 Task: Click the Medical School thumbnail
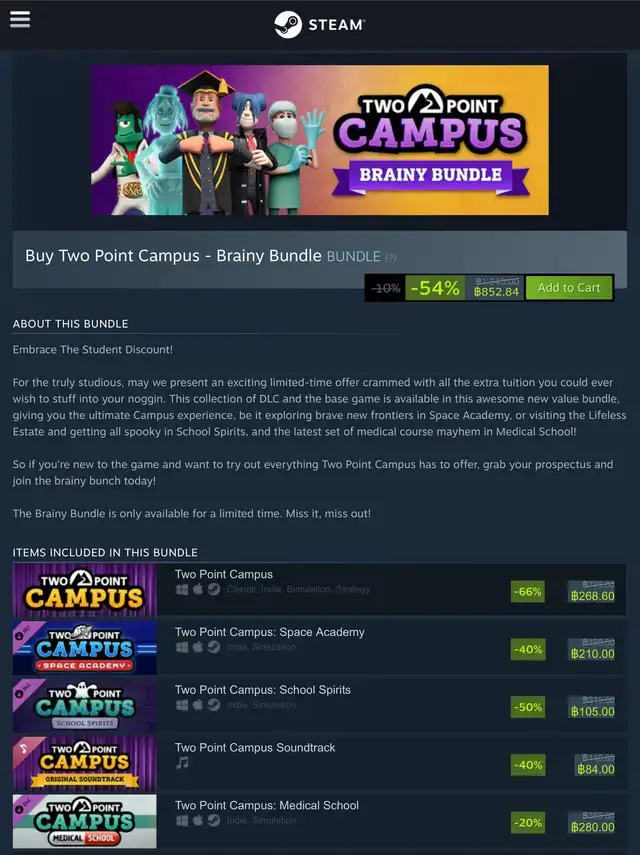click(x=84, y=821)
